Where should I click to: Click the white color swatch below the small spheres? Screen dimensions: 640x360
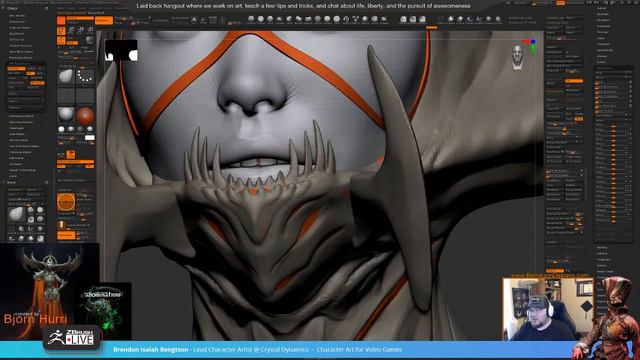(89, 138)
